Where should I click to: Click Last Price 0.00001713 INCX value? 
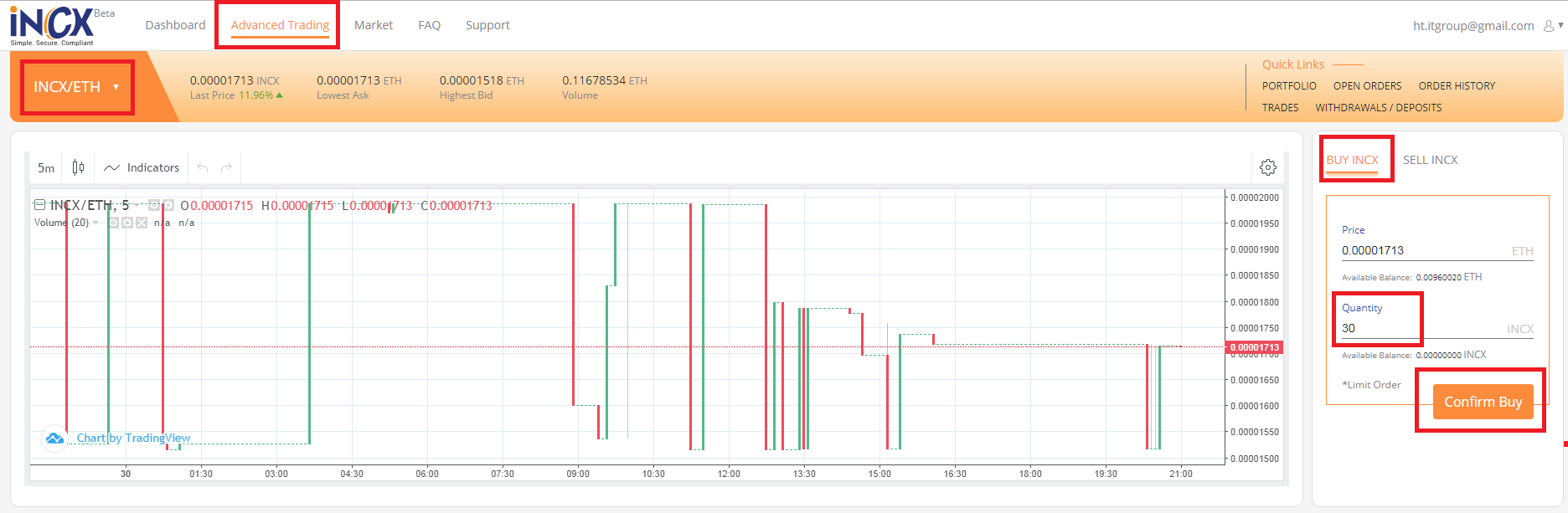[235, 80]
